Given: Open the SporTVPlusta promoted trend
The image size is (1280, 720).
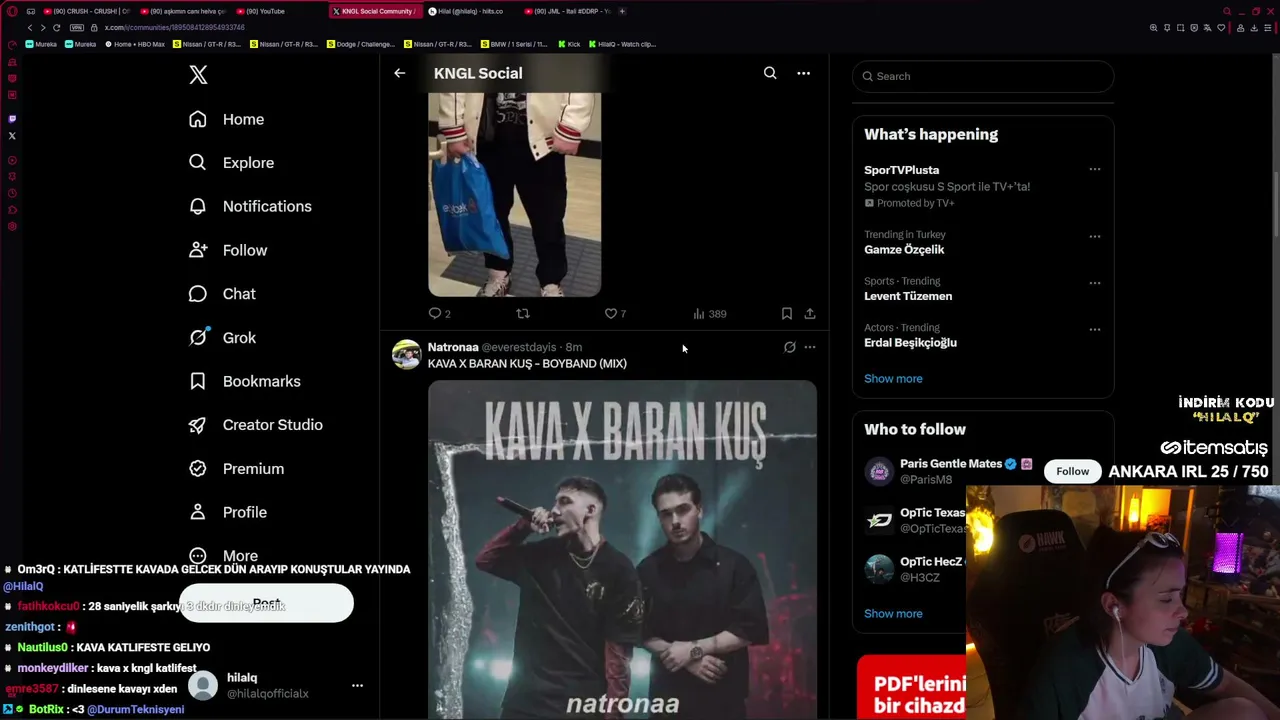Looking at the screenshot, I should point(902,170).
